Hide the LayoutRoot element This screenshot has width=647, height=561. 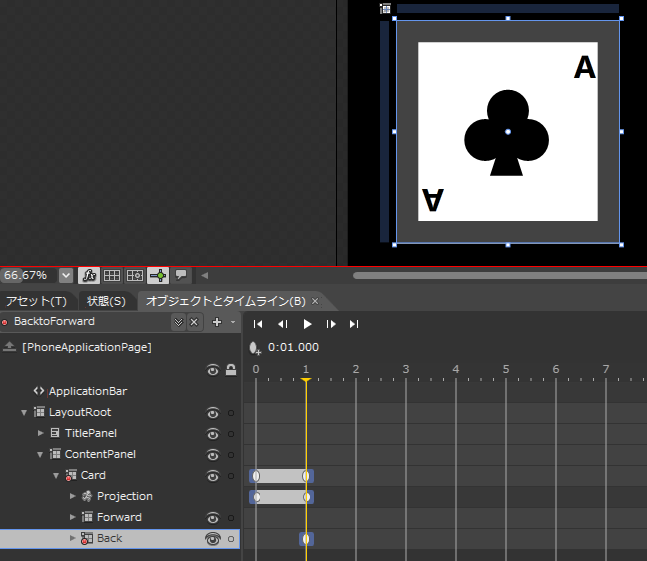[213, 413]
